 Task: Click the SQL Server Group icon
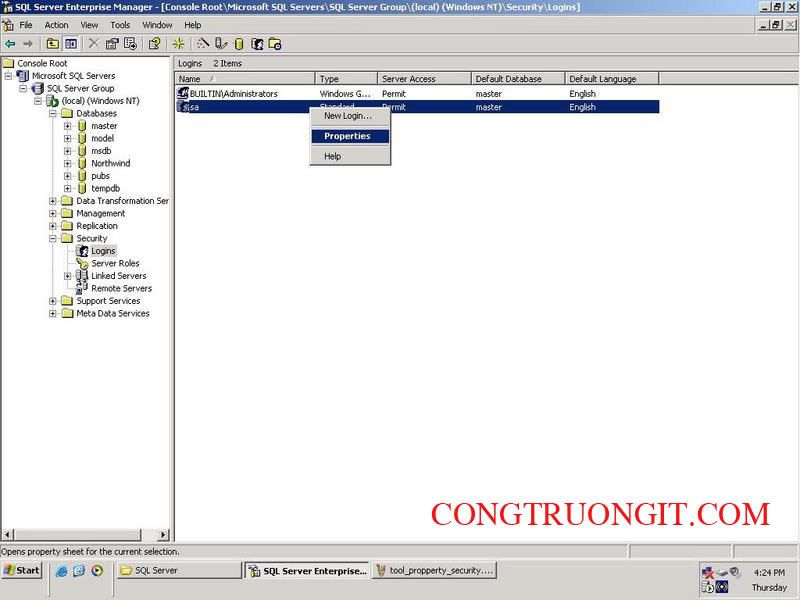[x=38, y=88]
